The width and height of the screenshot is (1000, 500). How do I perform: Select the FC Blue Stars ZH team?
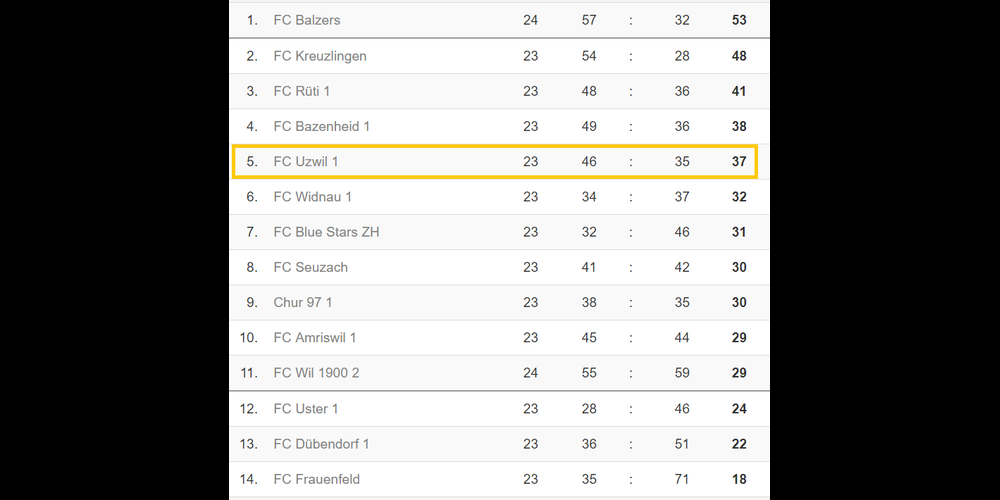pos(326,232)
